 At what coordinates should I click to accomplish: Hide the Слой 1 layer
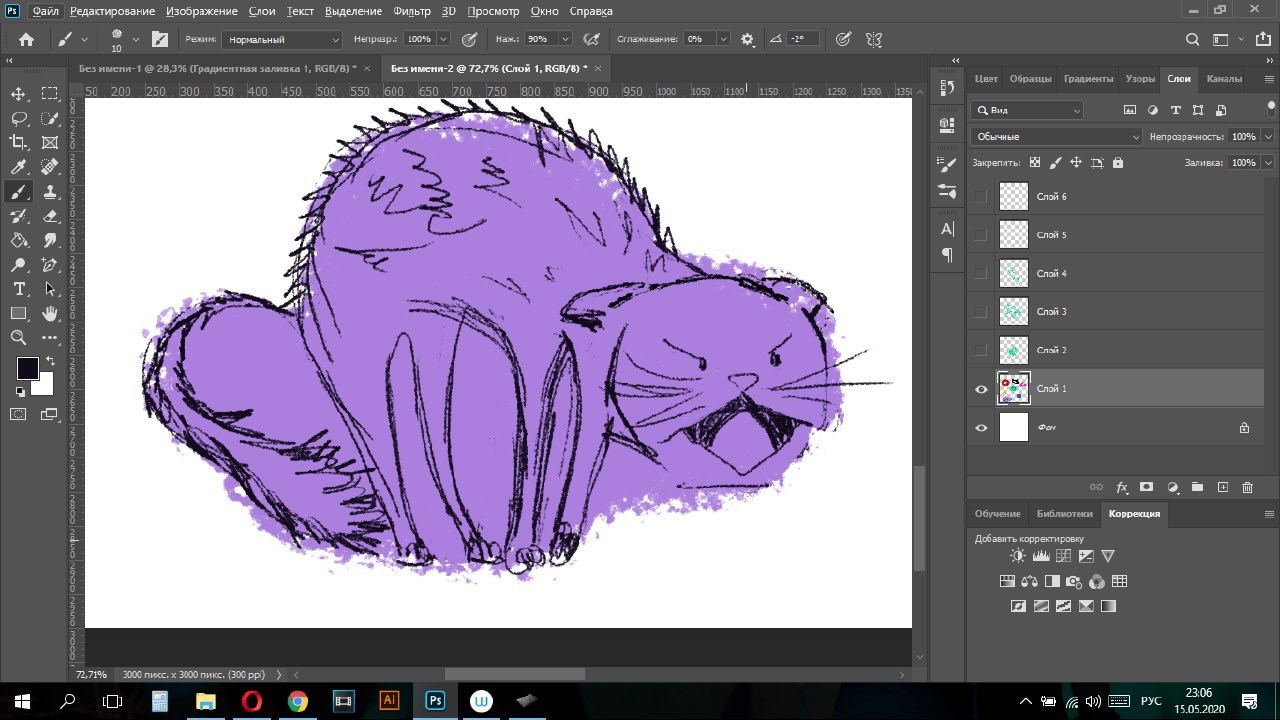(980, 389)
